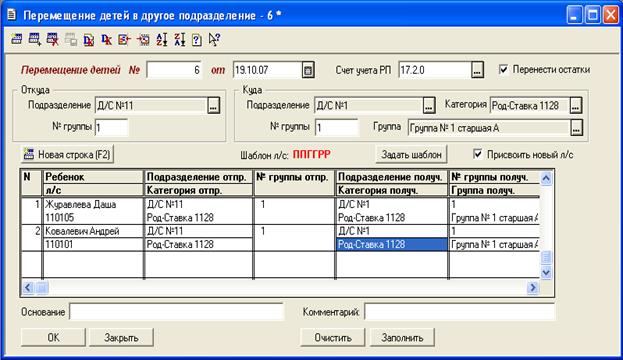Viewport: 623px width, 360px height.
Task: Toggle the "Перенести остатки" checkbox
Action: [x=503, y=70]
